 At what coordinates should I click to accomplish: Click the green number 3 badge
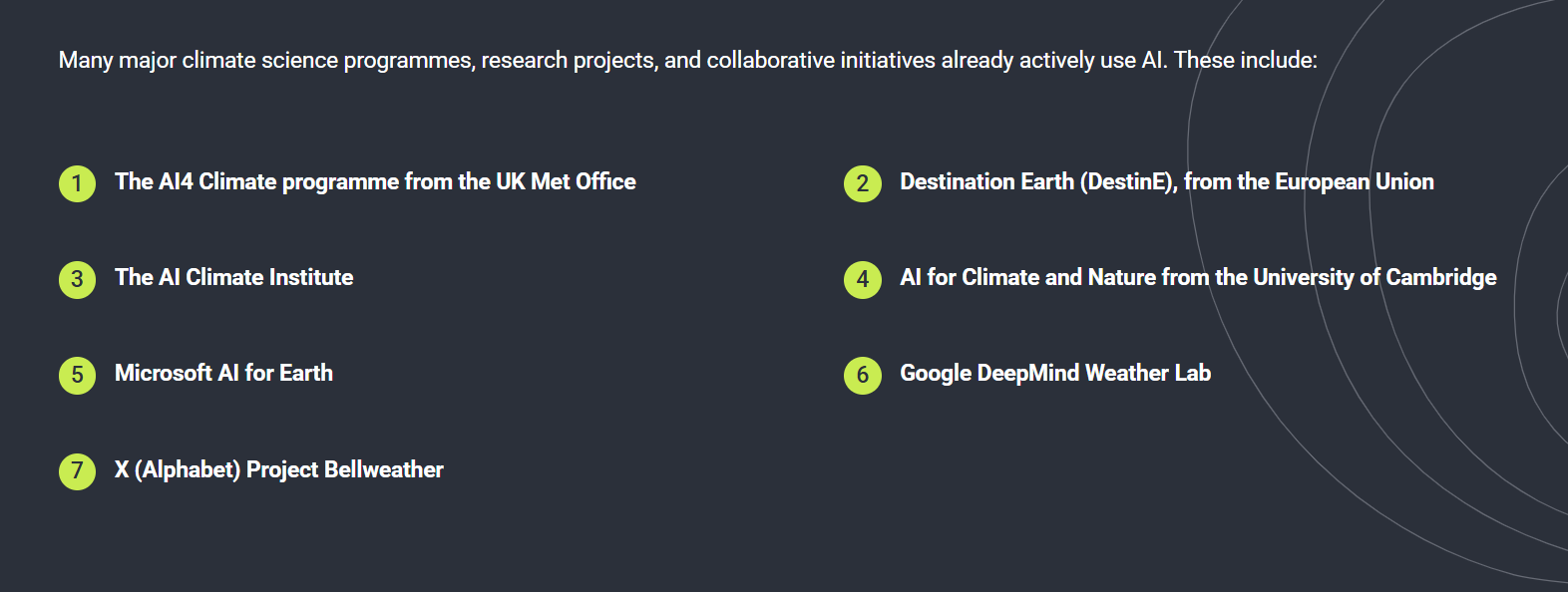(77, 279)
